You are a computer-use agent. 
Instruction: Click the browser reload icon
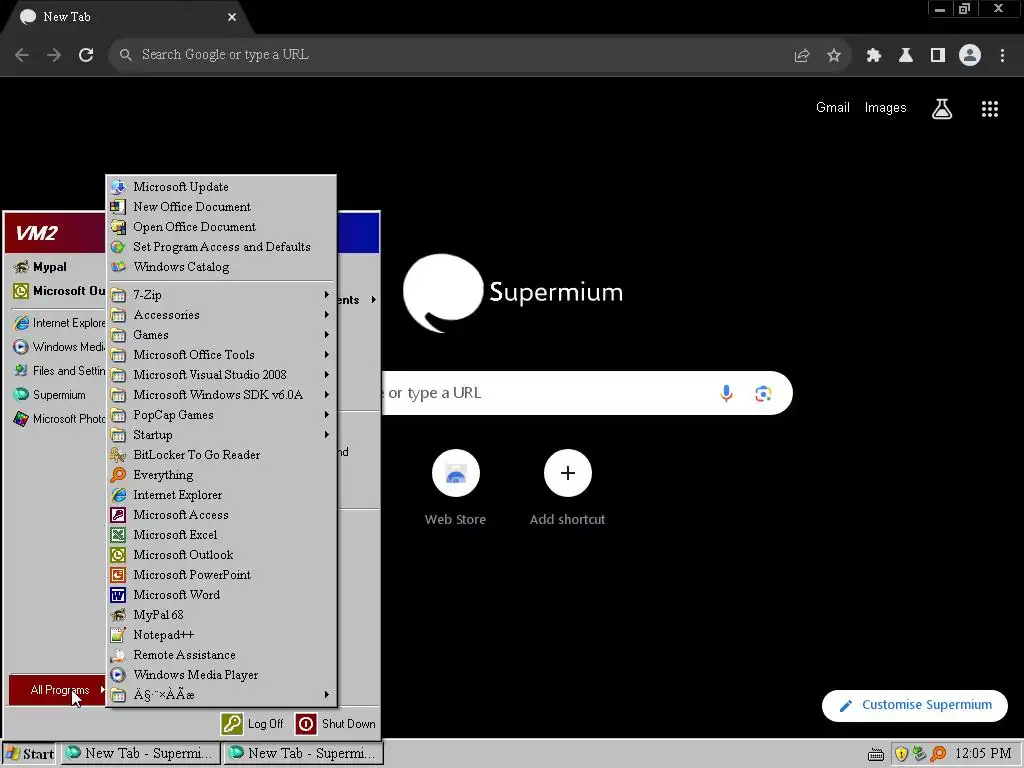(86, 55)
